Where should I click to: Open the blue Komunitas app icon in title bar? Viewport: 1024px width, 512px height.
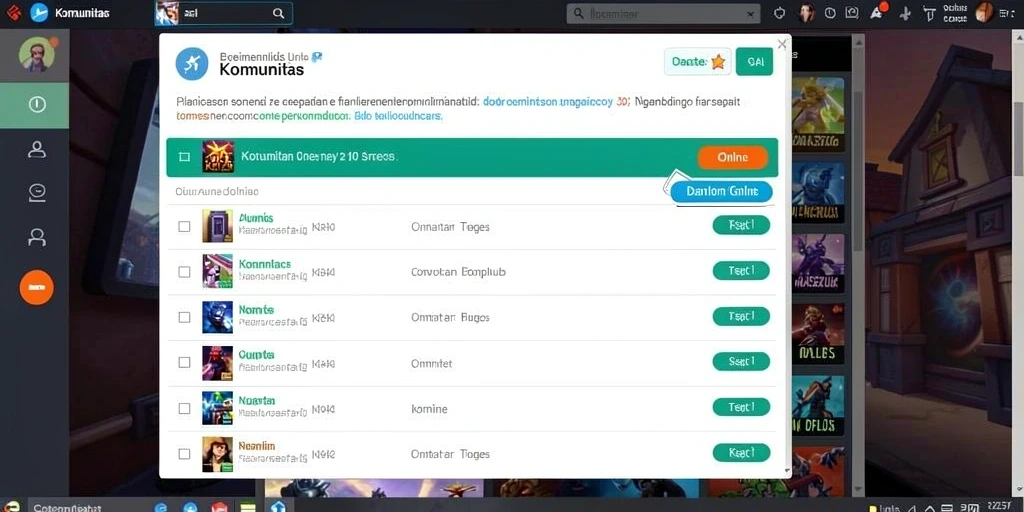click(39, 12)
